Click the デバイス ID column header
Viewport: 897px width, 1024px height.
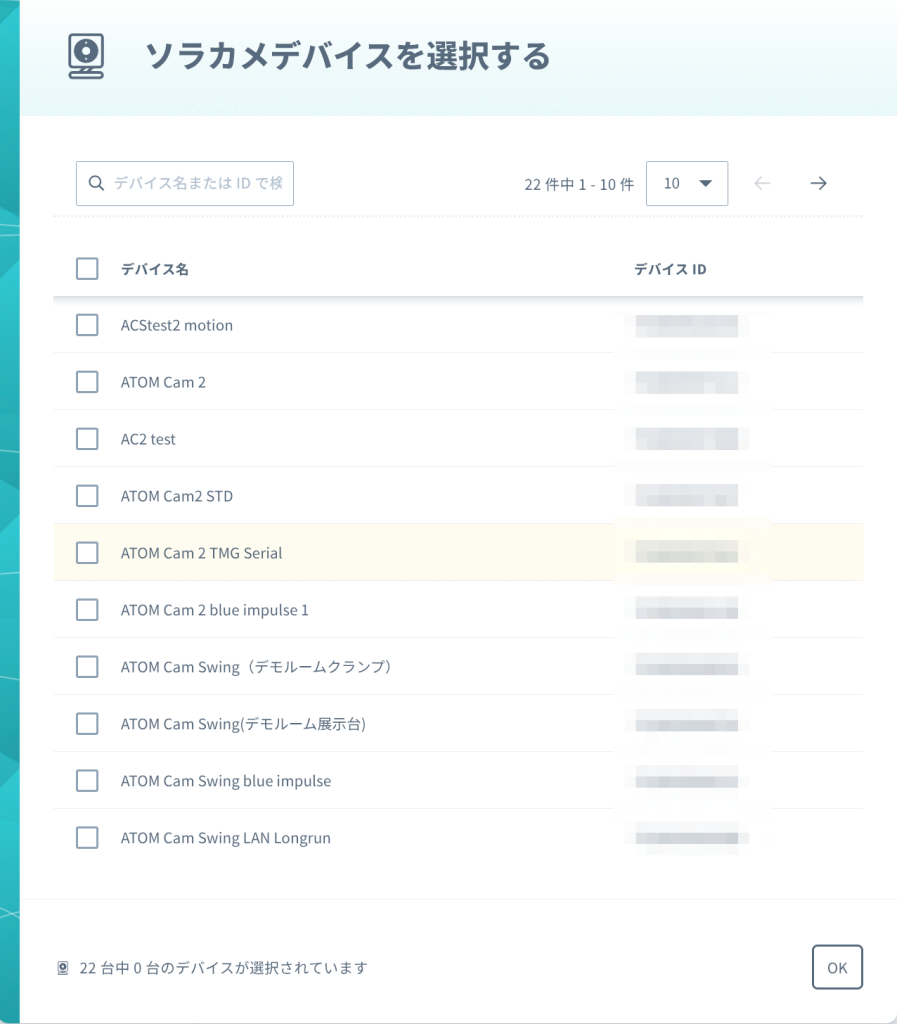coord(670,269)
